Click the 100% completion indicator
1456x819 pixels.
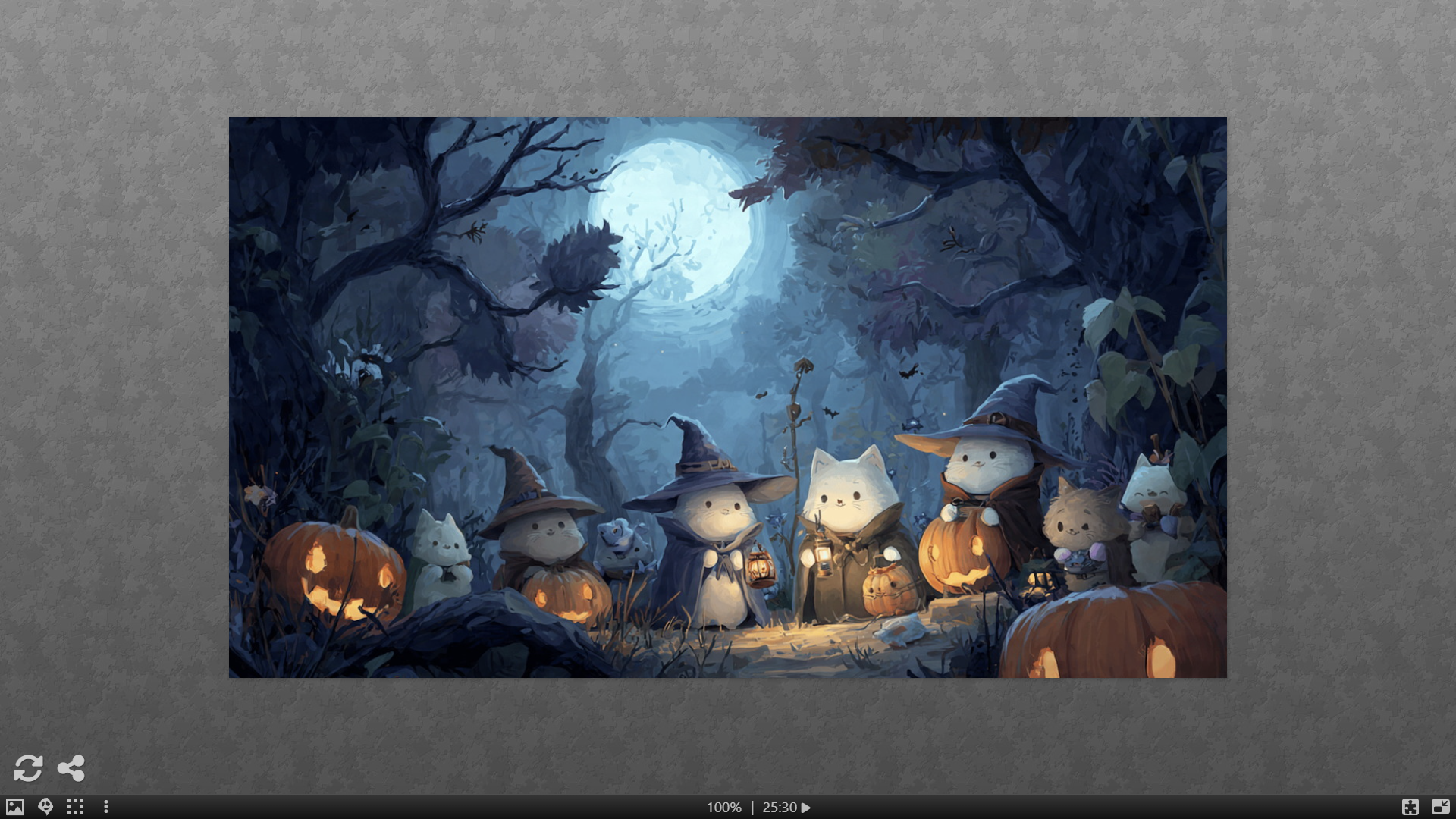pyautogui.click(x=723, y=808)
